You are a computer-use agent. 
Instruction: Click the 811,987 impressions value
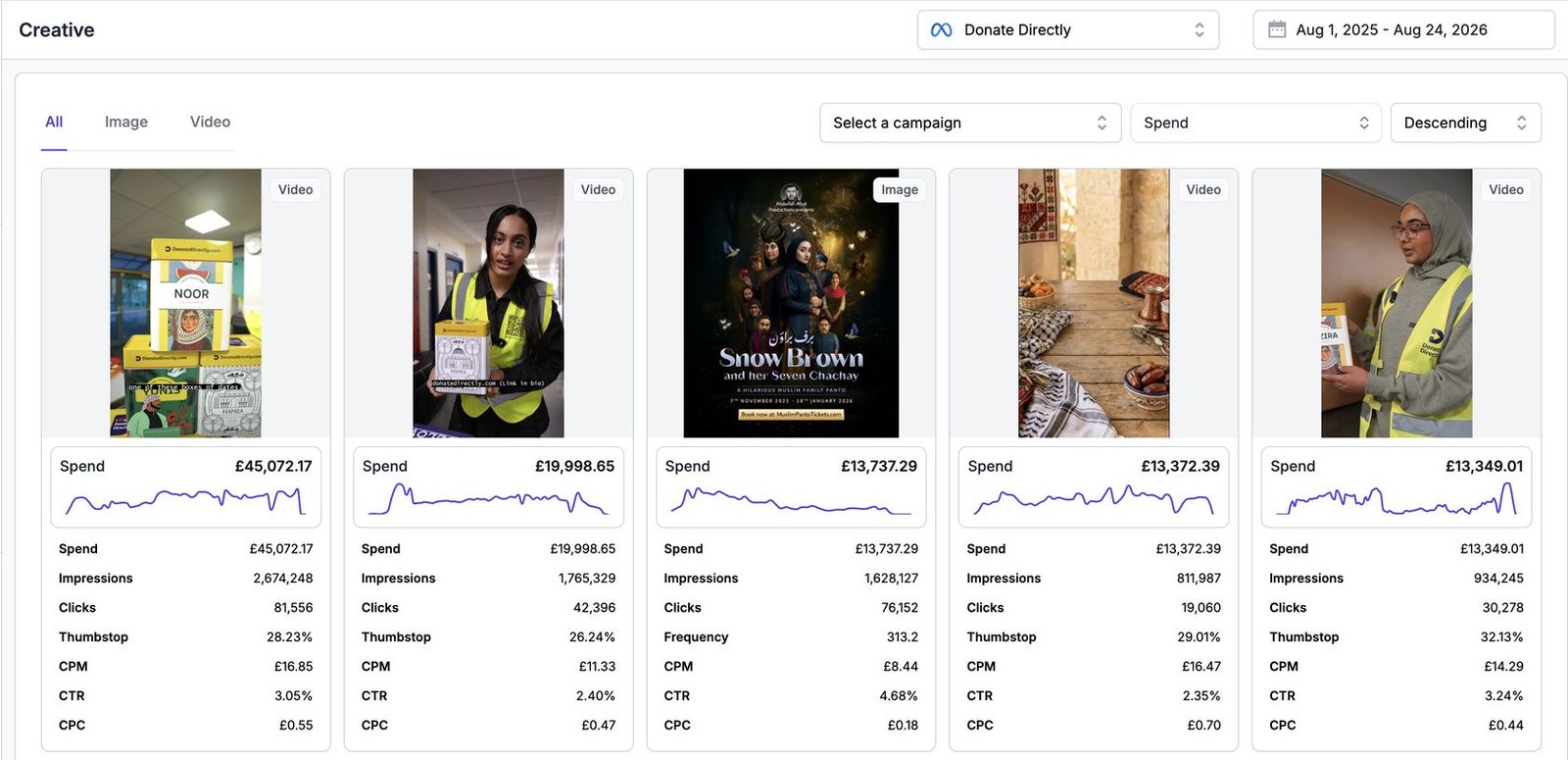(1199, 579)
